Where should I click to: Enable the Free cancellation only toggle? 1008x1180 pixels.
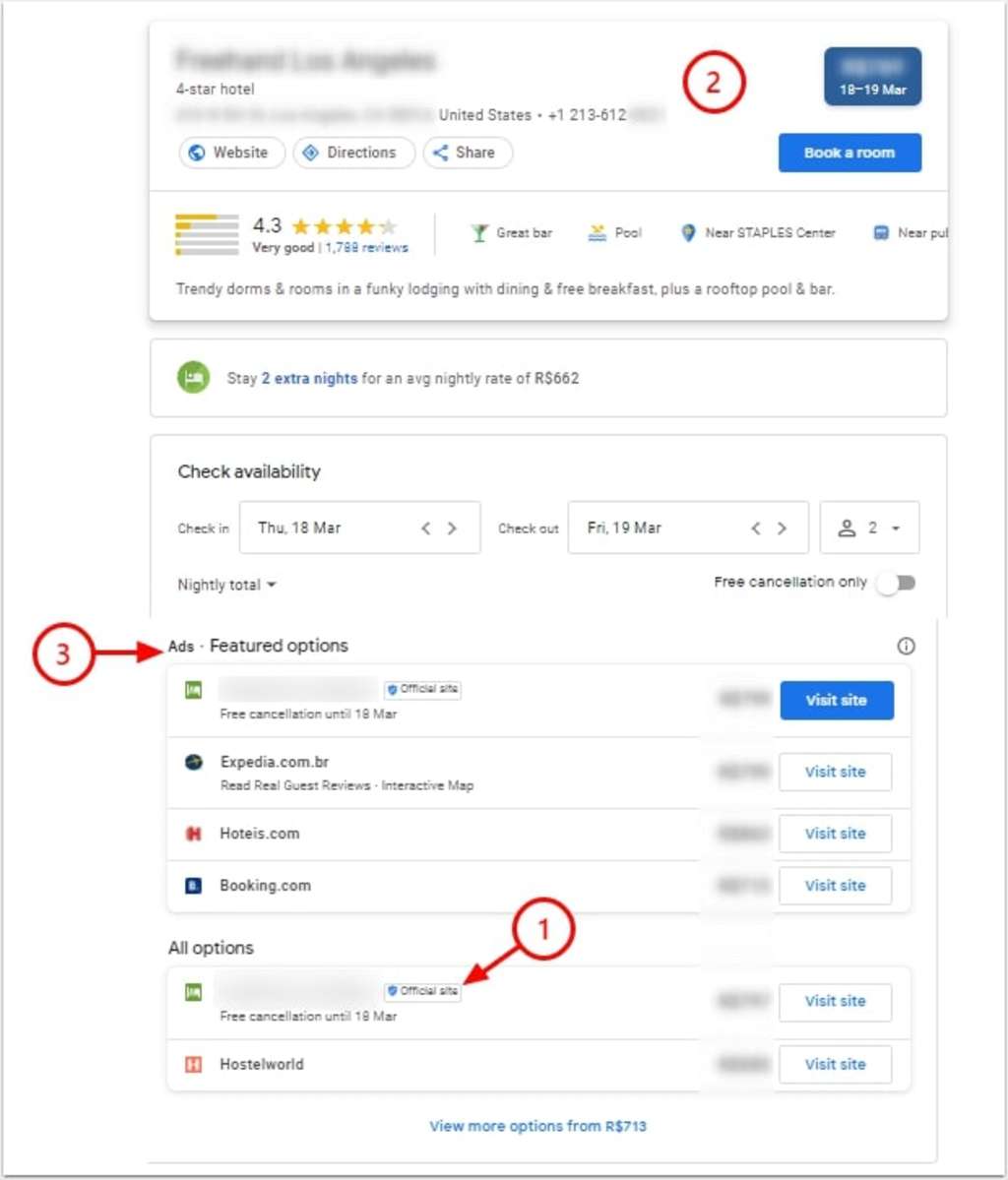[897, 583]
